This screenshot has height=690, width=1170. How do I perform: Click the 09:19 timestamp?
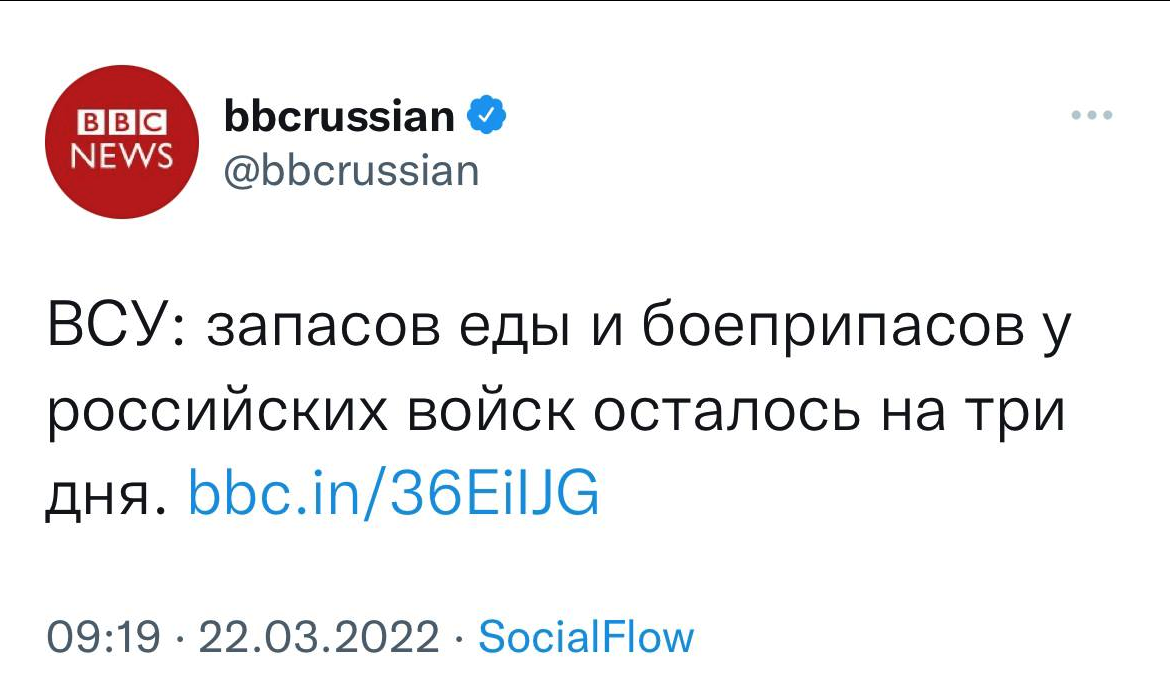(103, 637)
